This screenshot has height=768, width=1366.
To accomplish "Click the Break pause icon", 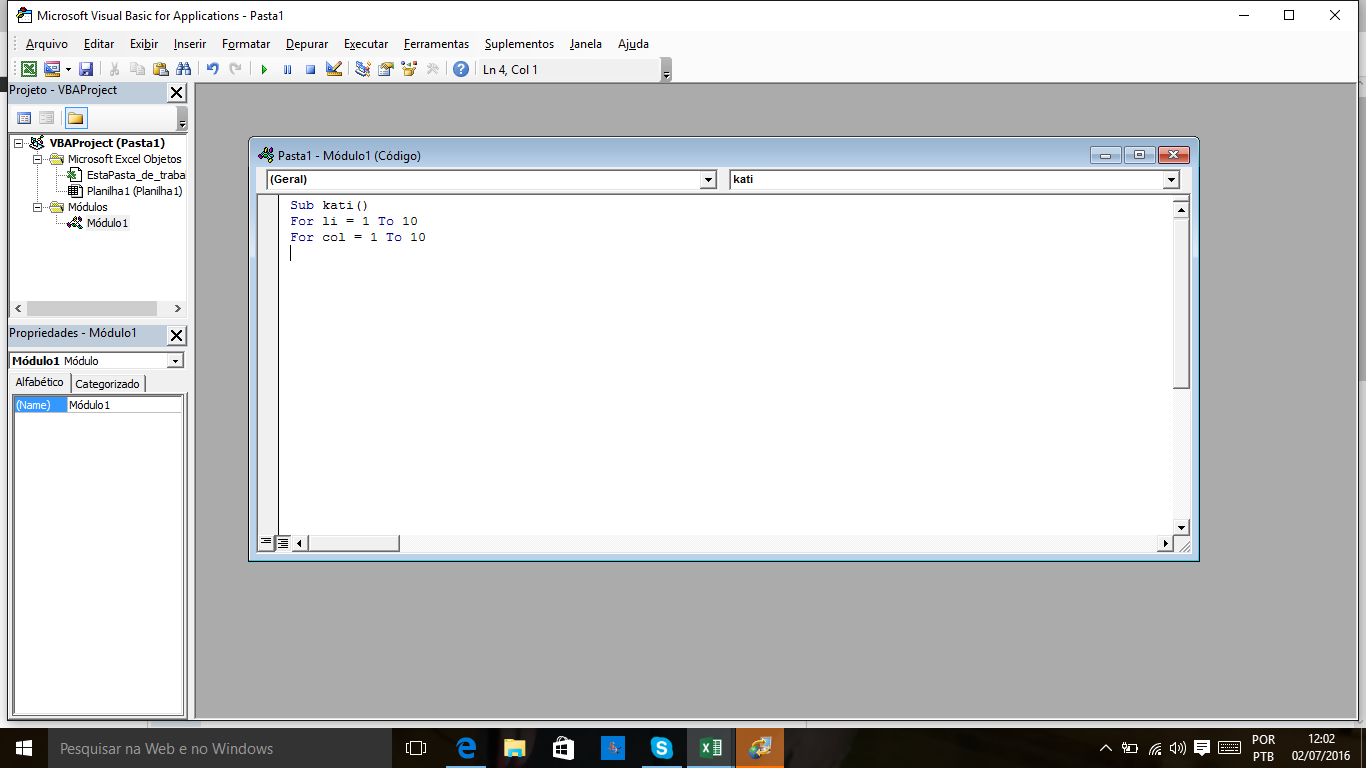I will pyautogui.click(x=288, y=69).
